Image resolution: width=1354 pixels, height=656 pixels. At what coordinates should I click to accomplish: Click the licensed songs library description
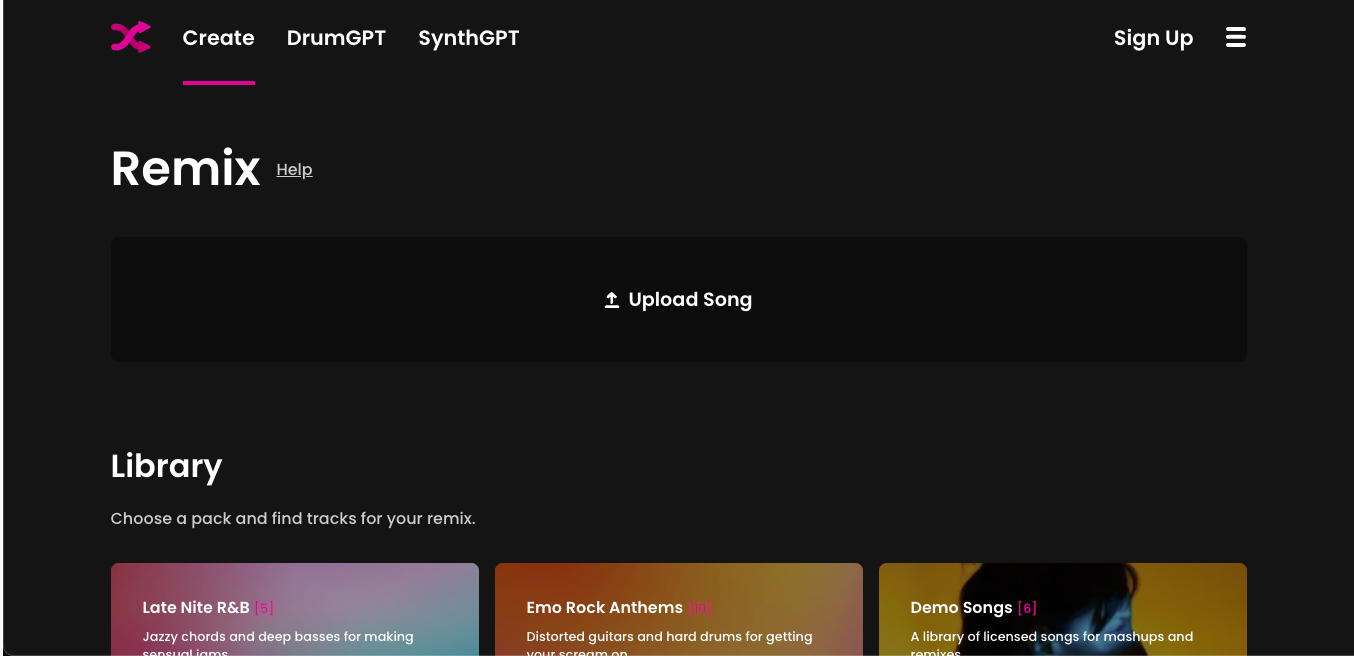1051,637
